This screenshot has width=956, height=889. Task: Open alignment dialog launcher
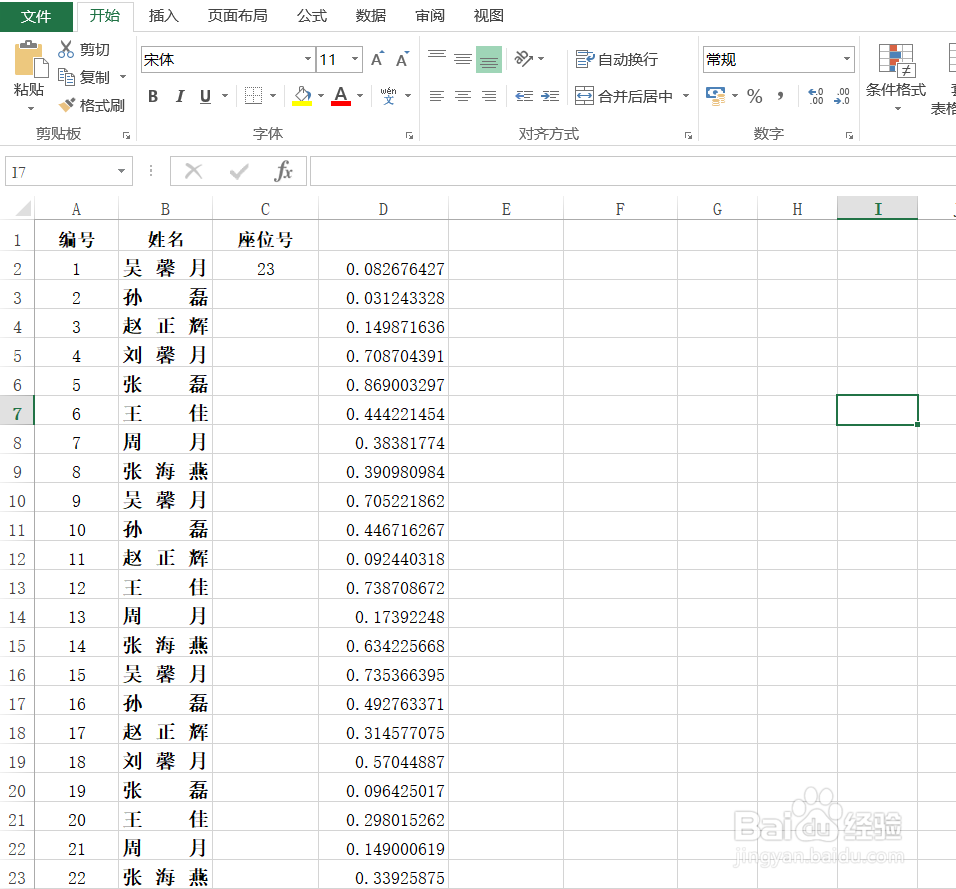pyautogui.click(x=688, y=135)
